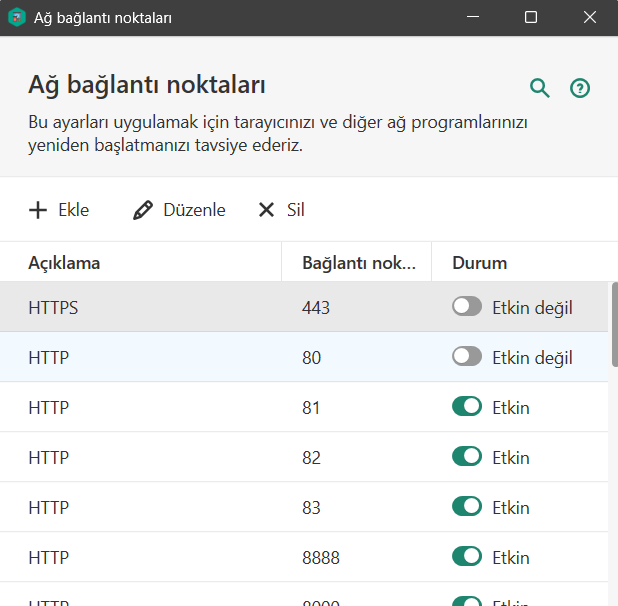
Task: Click the pencil icon for Düzenle
Action: coord(143,210)
